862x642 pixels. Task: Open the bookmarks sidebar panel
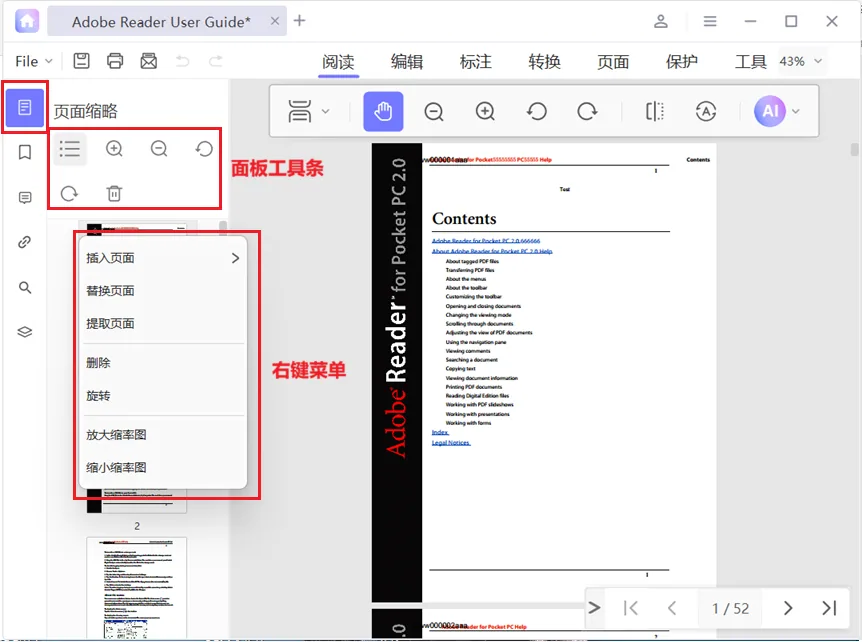[25, 152]
